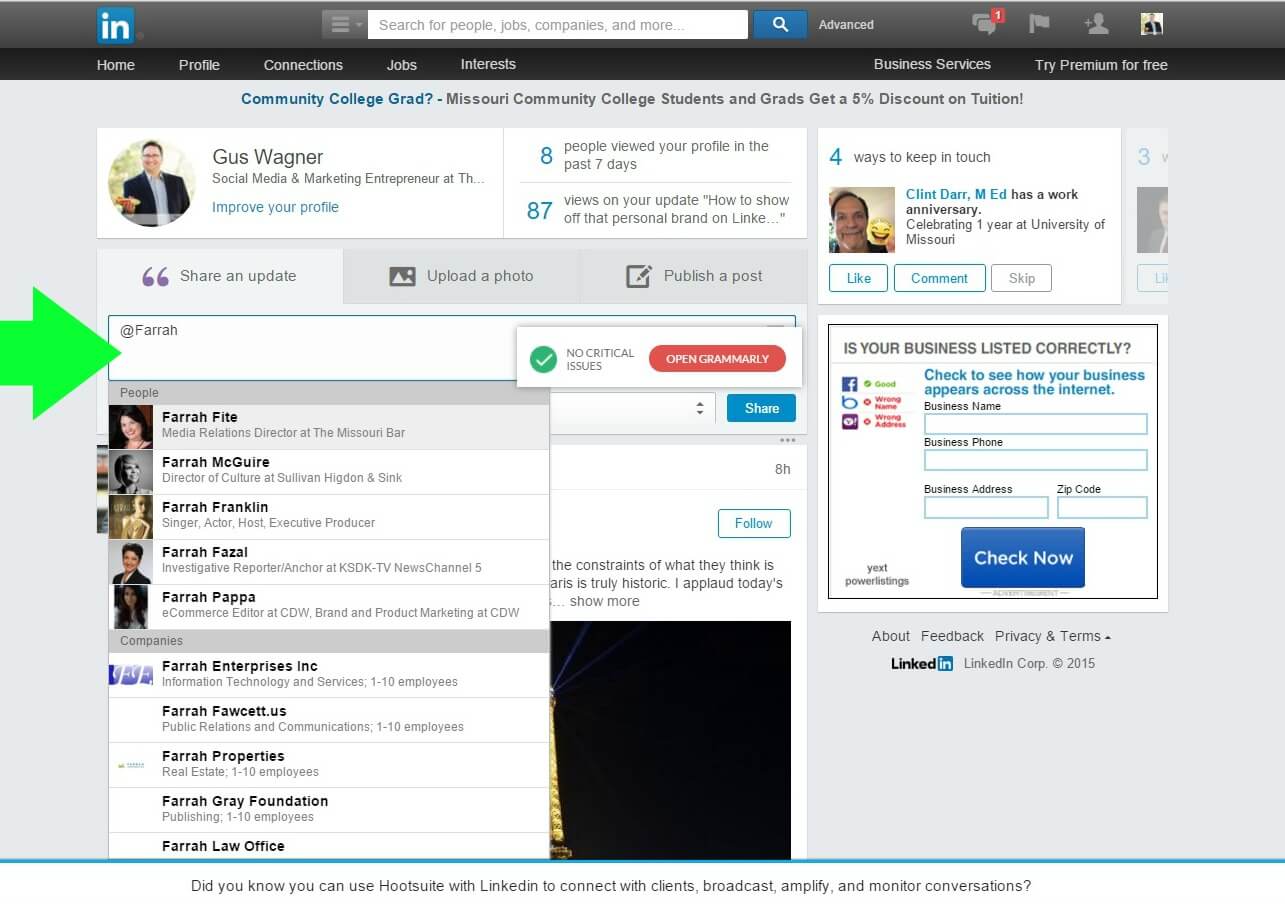This screenshot has height=905, width=1285.
Task: Click the Business Name input field
Action: point(1035,424)
